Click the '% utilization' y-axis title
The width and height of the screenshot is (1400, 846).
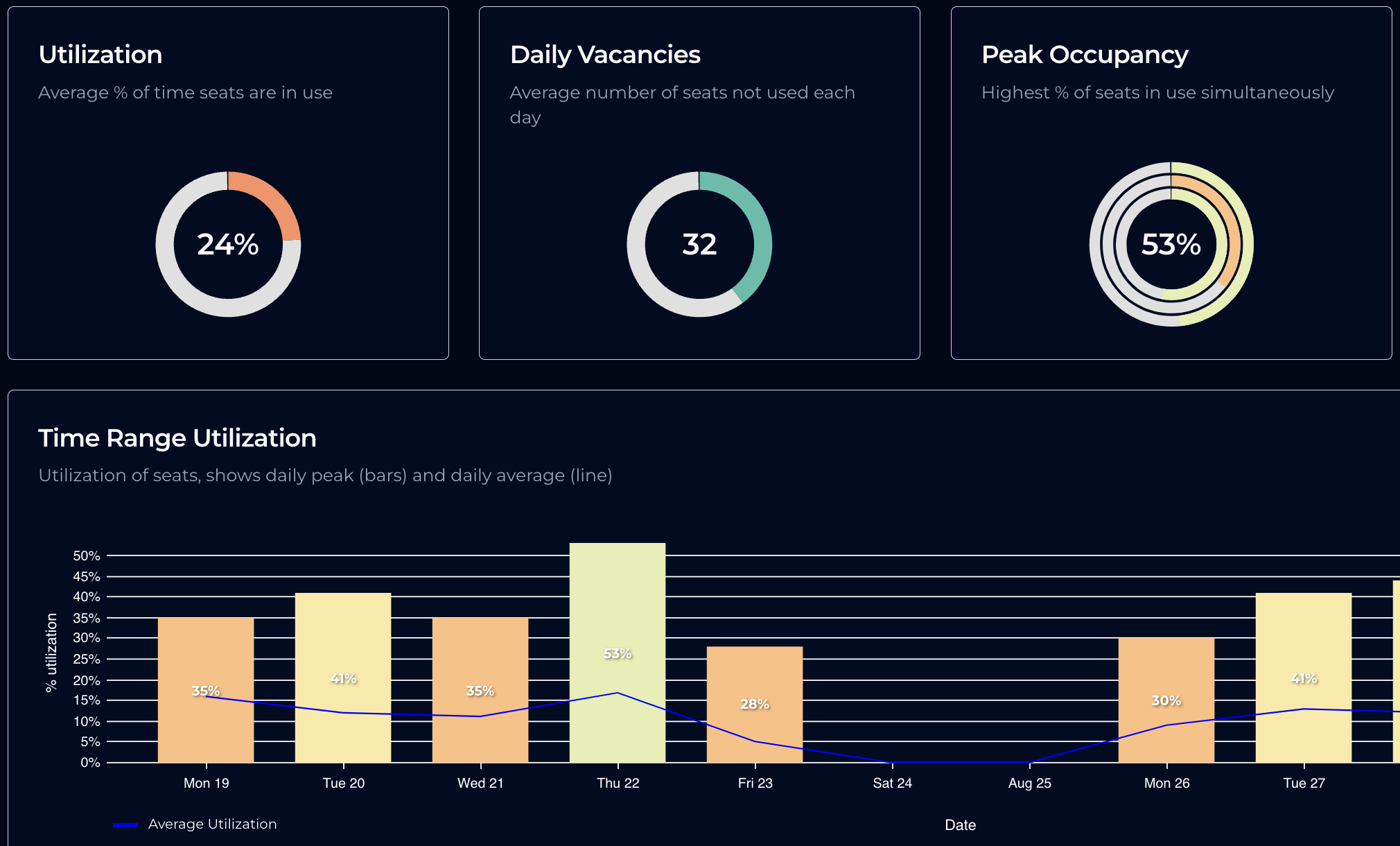click(x=51, y=653)
